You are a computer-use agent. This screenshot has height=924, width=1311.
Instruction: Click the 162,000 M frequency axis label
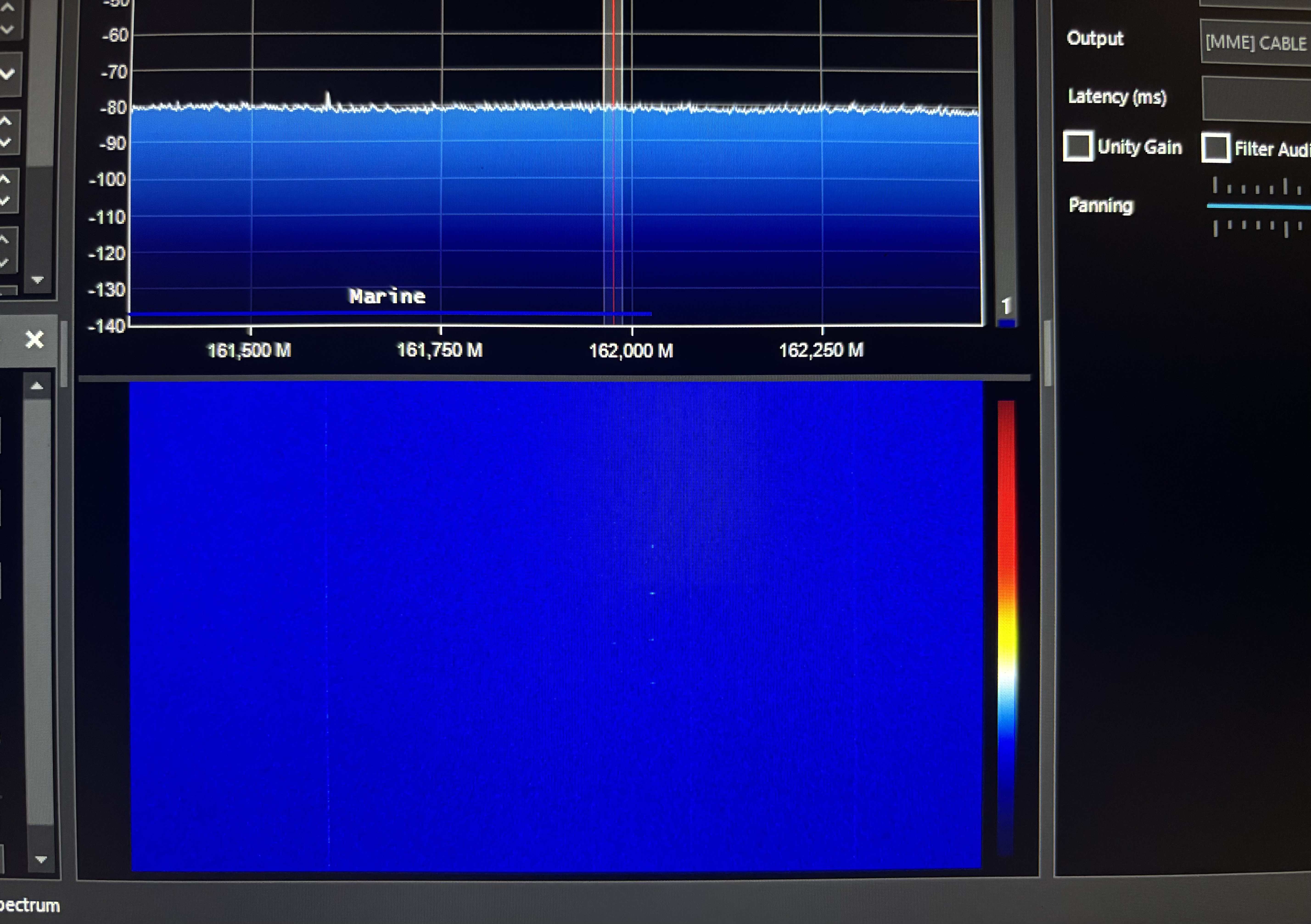tap(630, 350)
